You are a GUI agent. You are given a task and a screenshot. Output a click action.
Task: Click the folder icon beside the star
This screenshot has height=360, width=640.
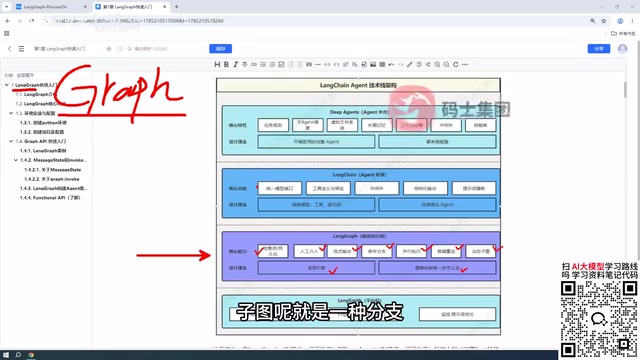120,49
